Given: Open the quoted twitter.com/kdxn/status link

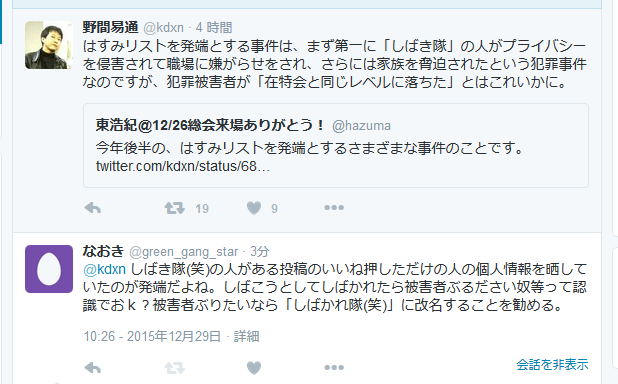Looking at the screenshot, I should [x=182, y=166].
